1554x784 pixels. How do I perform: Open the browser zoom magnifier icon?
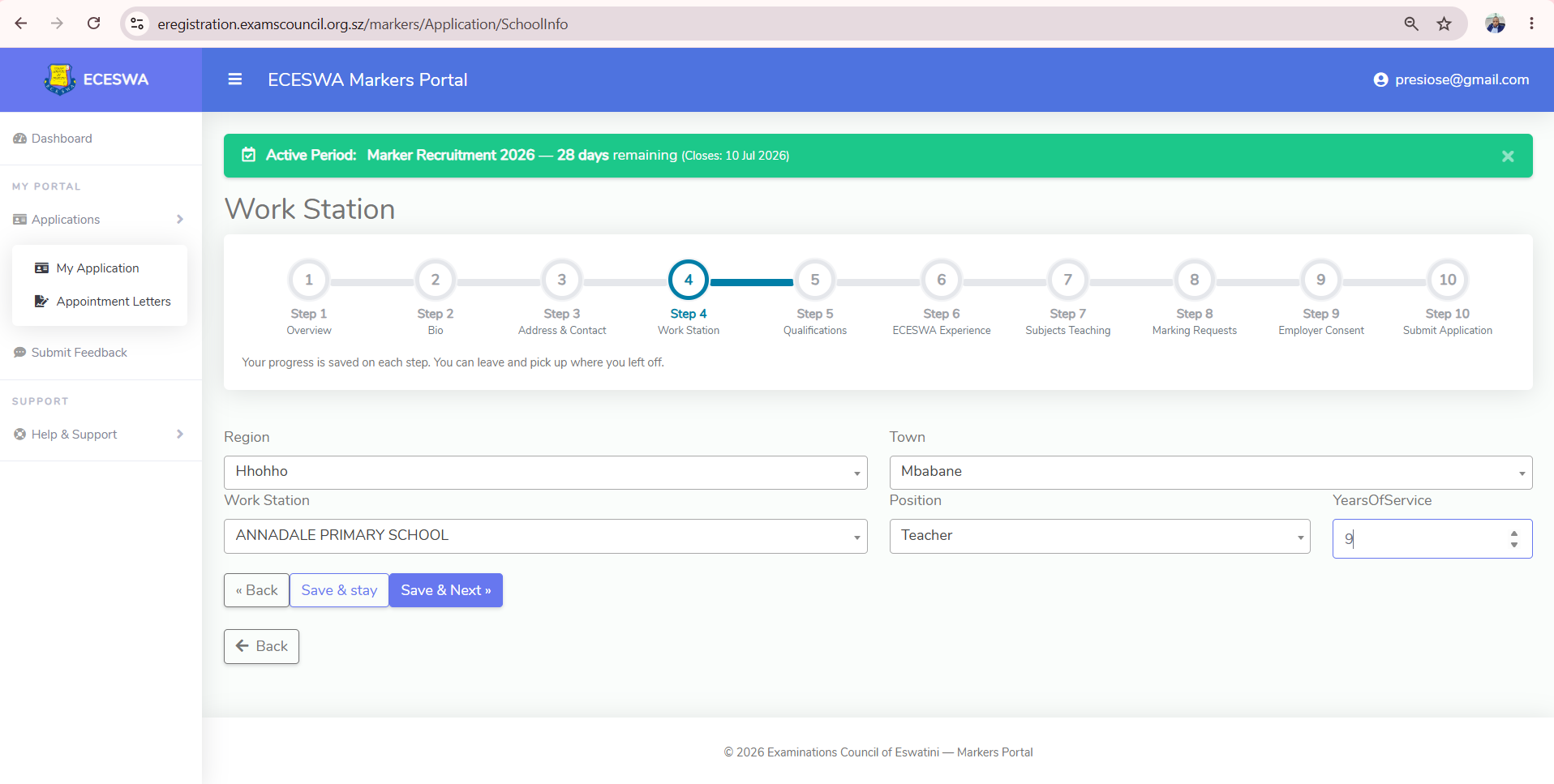[1411, 24]
